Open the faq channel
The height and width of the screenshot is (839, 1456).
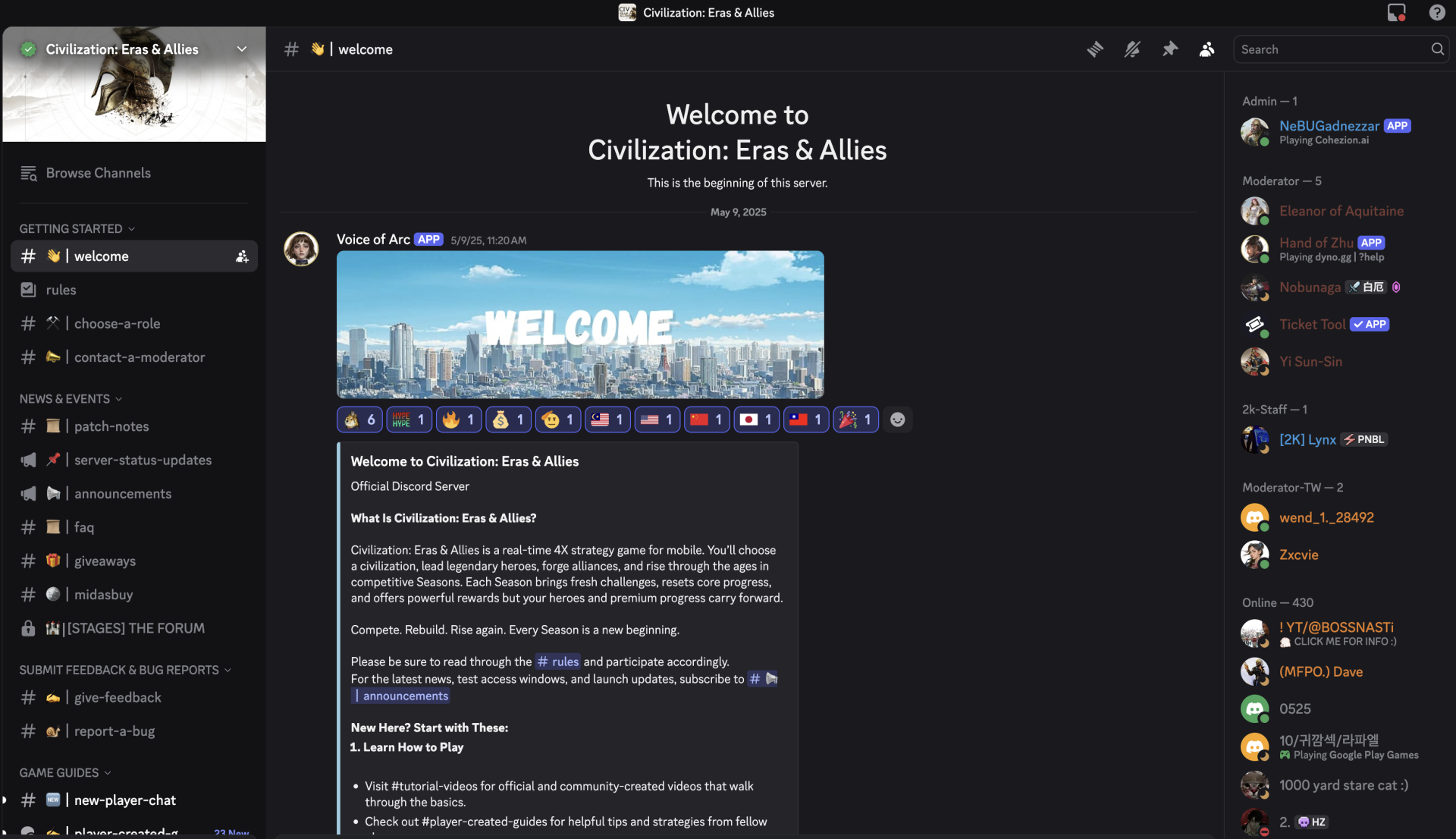(x=134, y=526)
